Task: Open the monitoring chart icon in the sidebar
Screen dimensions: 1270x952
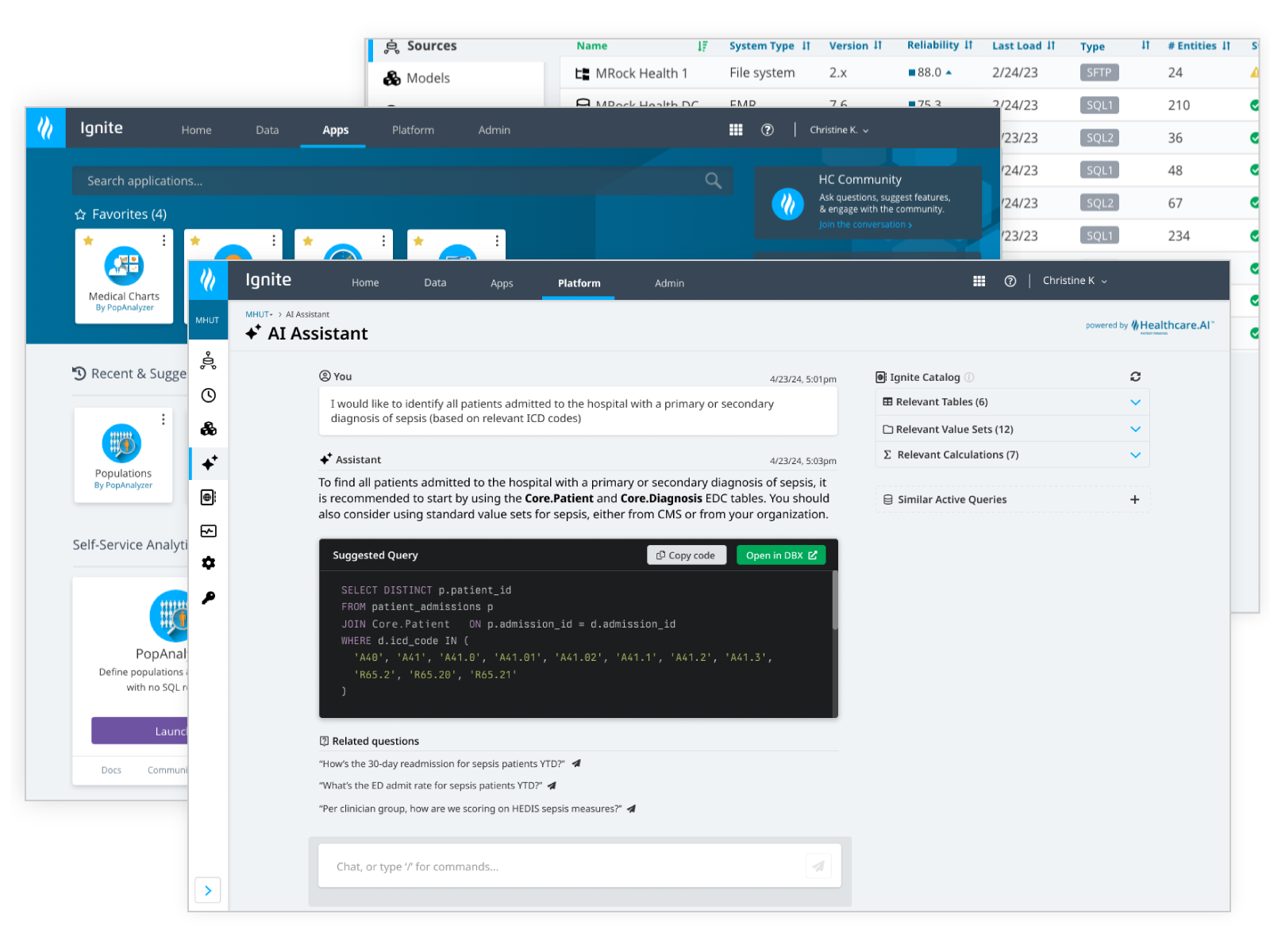Action: 208,531
